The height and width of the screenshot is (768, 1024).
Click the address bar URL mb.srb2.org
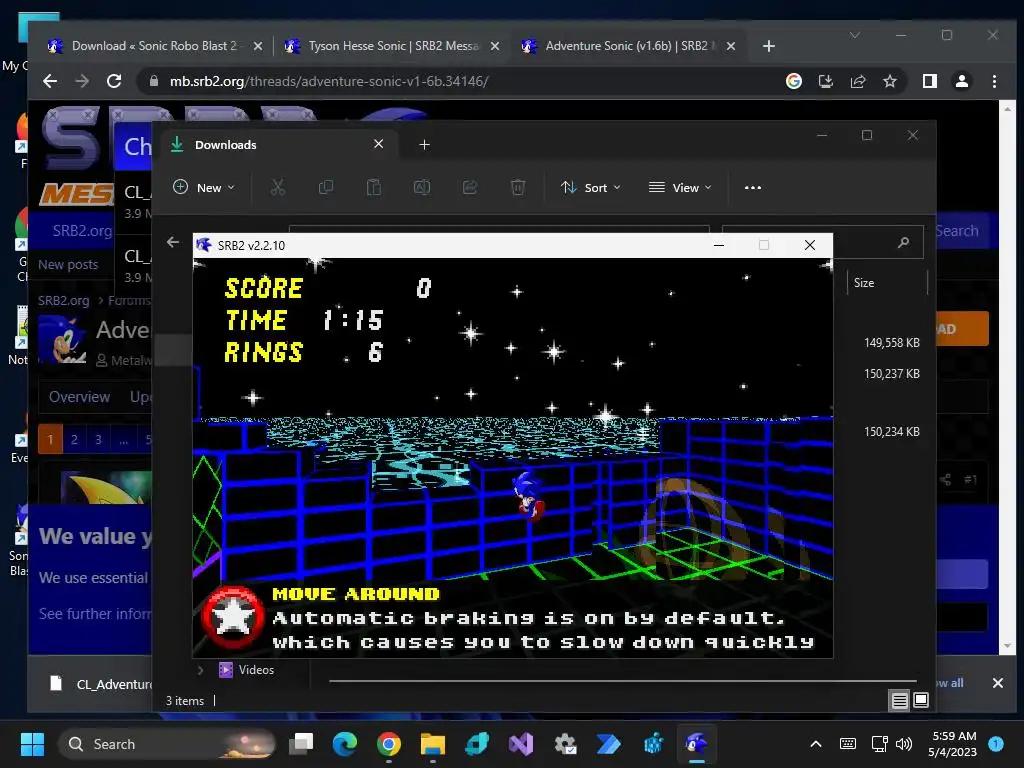[328, 82]
